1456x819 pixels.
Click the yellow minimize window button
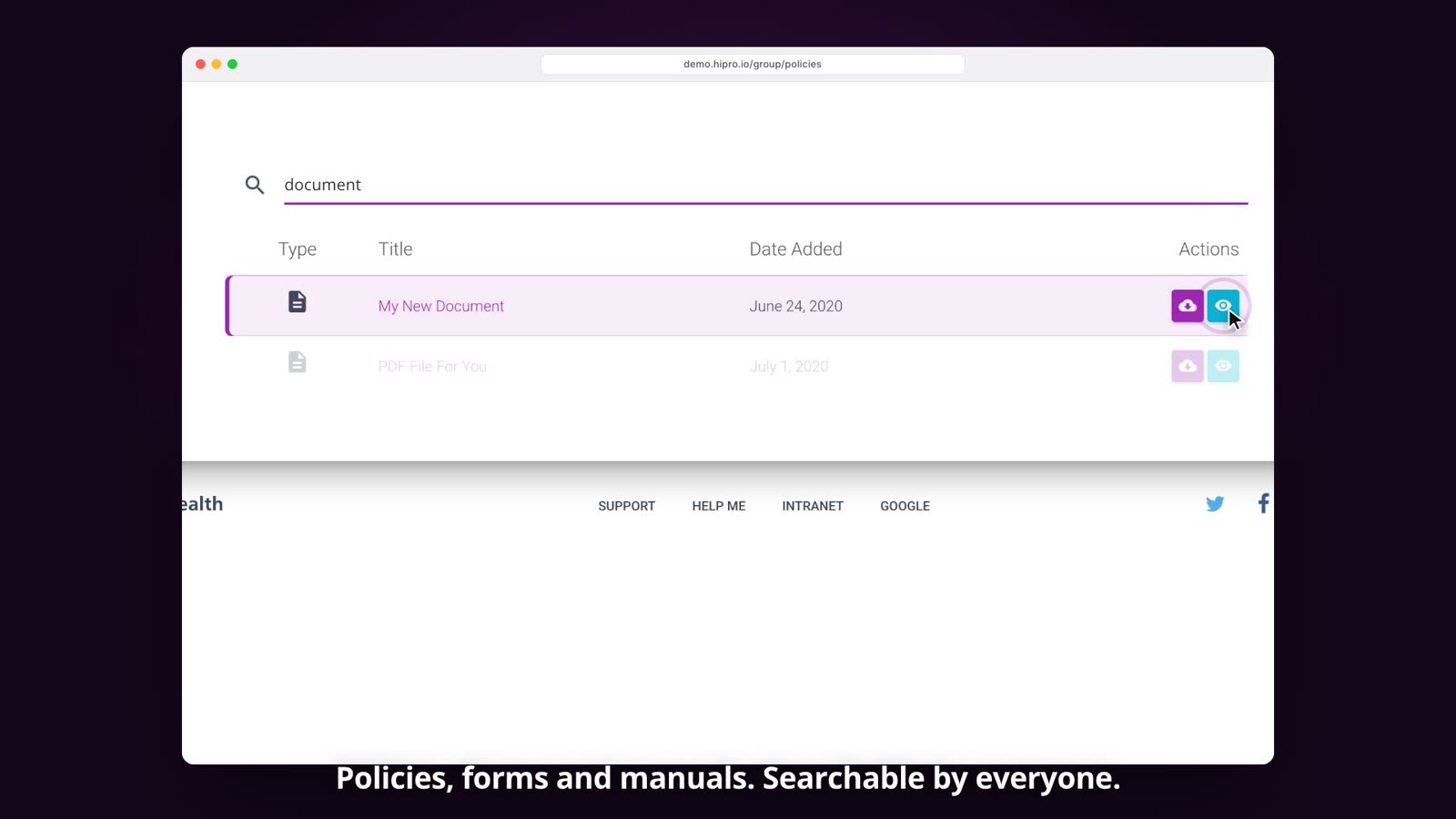pyautogui.click(x=217, y=64)
